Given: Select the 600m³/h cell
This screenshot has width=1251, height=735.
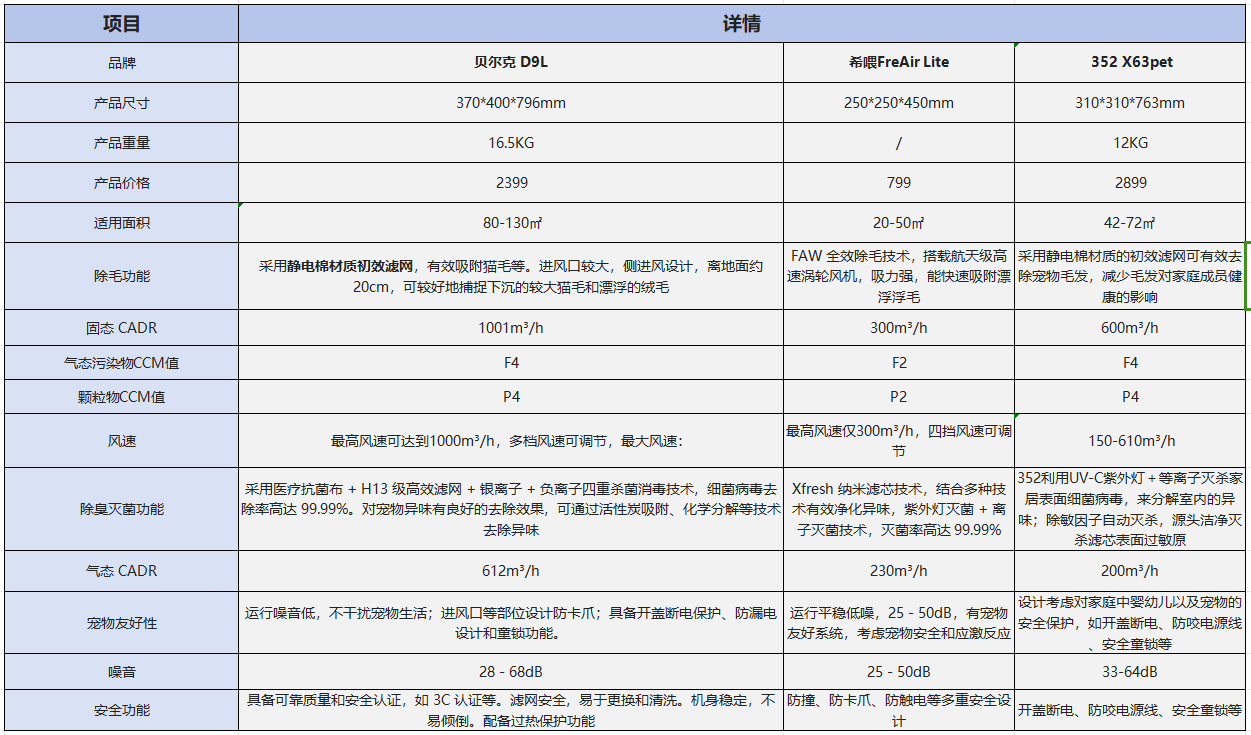Looking at the screenshot, I should pyautogui.click(x=1130, y=328).
